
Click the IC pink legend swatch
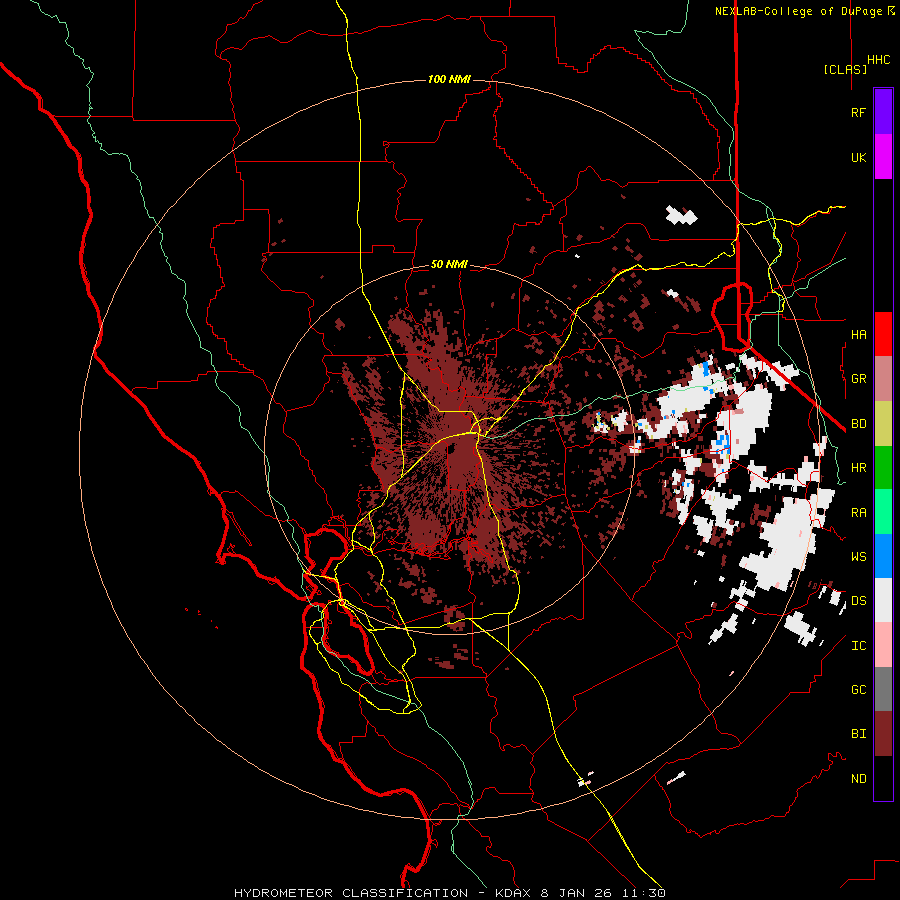pyautogui.click(x=883, y=645)
